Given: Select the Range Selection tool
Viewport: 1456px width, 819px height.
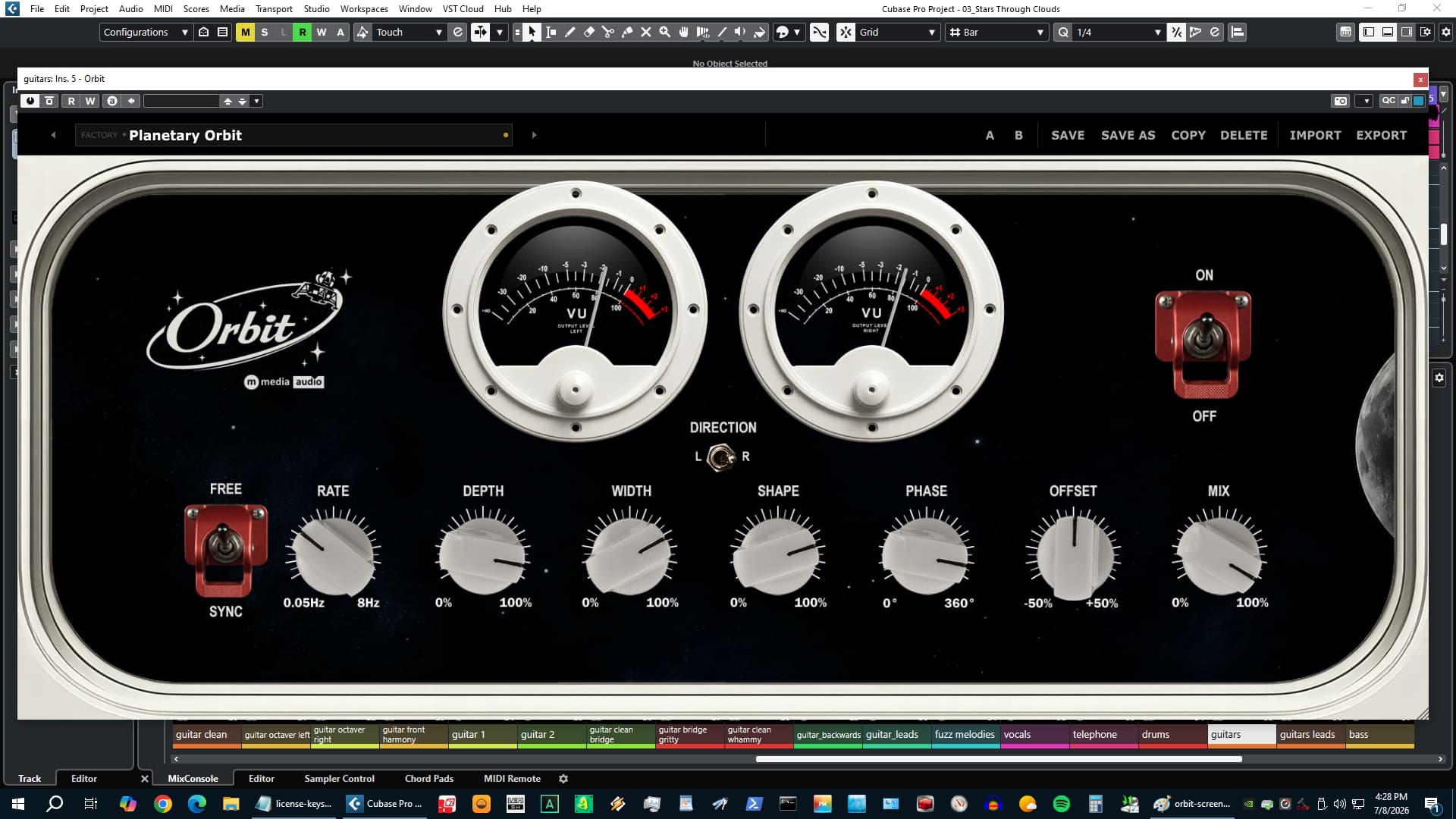Looking at the screenshot, I should 551,32.
